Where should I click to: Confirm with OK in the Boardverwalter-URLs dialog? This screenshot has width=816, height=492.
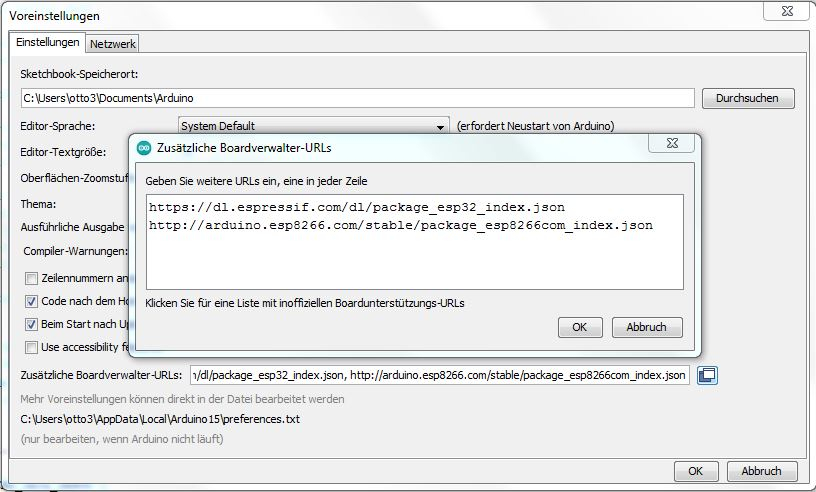[579, 327]
